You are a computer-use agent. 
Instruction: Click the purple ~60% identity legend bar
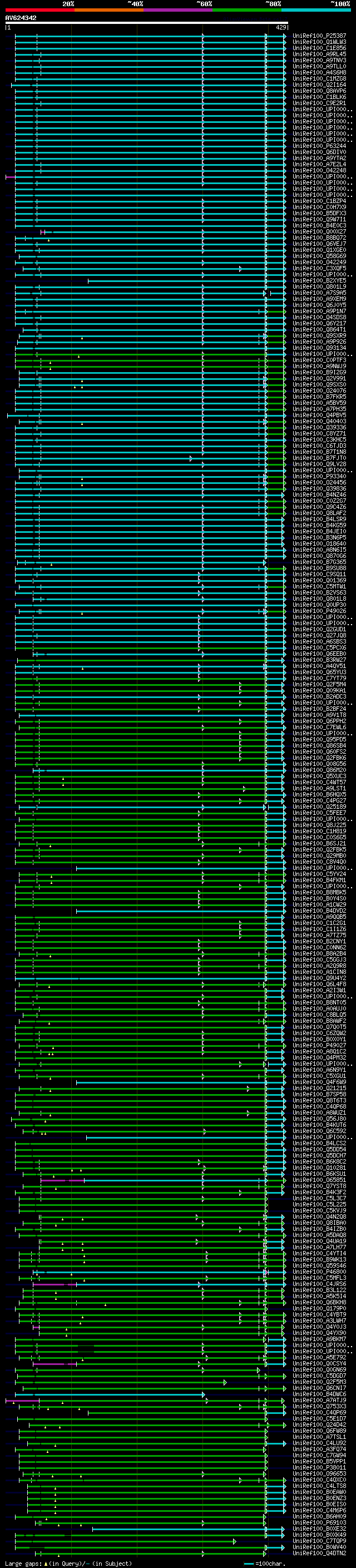[179, 10]
